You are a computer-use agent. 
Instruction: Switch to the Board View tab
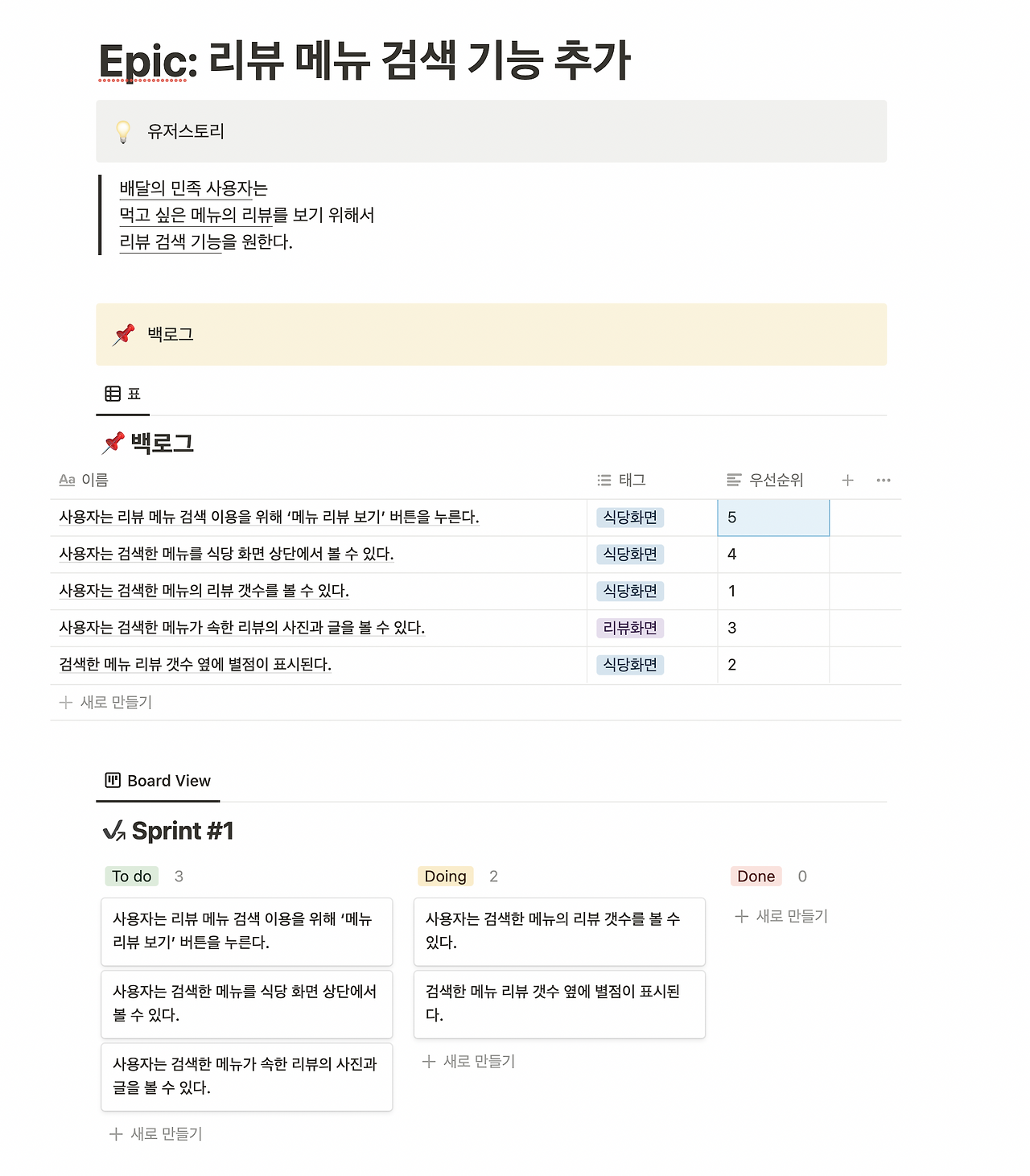pos(169,780)
